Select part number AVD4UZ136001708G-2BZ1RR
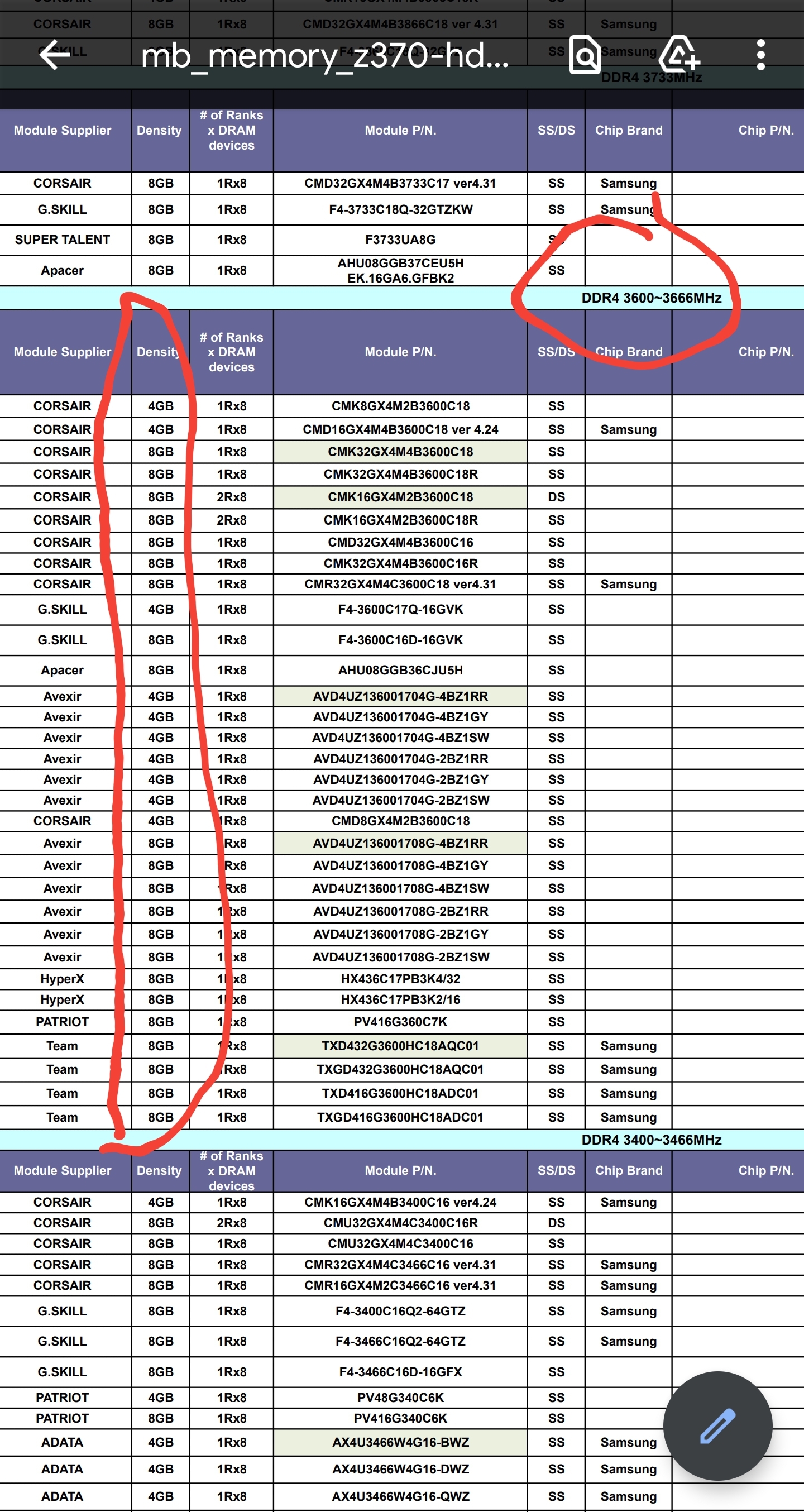This screenshot has height=1512, width=804. coord(400,911)
